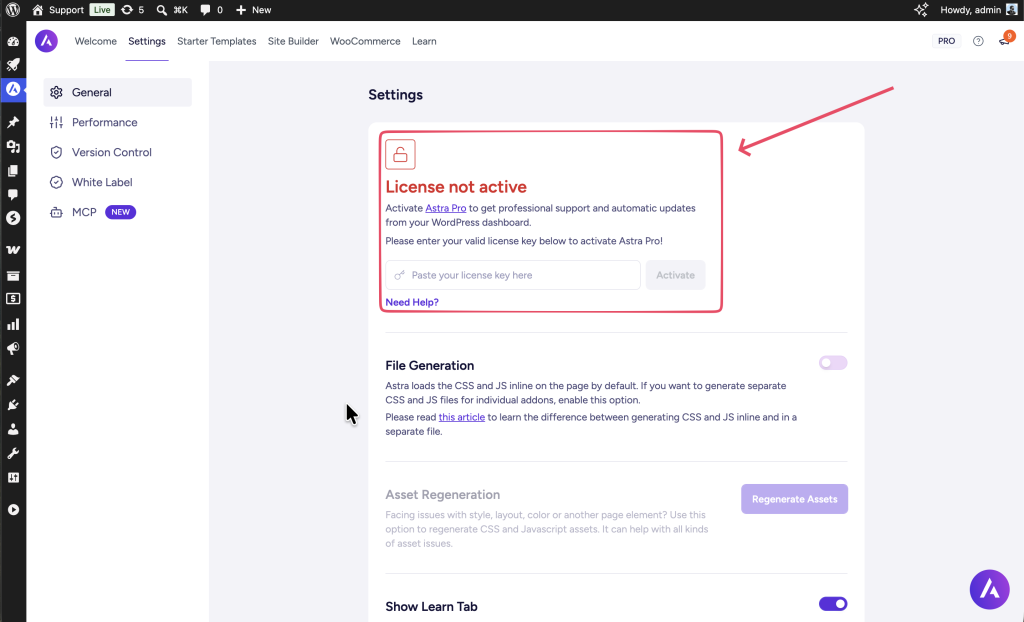Click the Astra logo in header
This screenshot has width=1024, height=622.
pyautogui.click(x=46, y=41)
